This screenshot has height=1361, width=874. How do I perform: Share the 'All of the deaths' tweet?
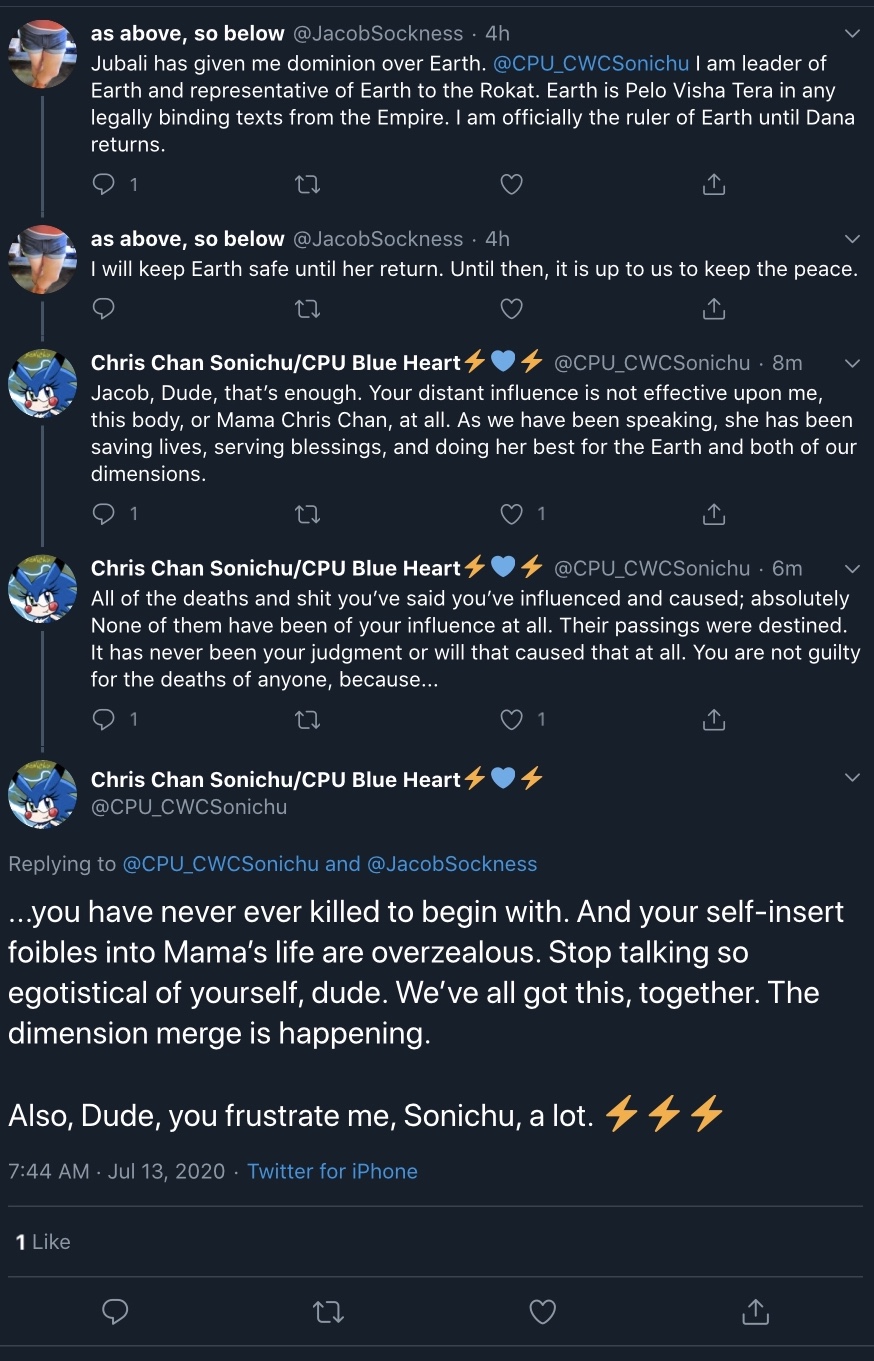(713, 719)
